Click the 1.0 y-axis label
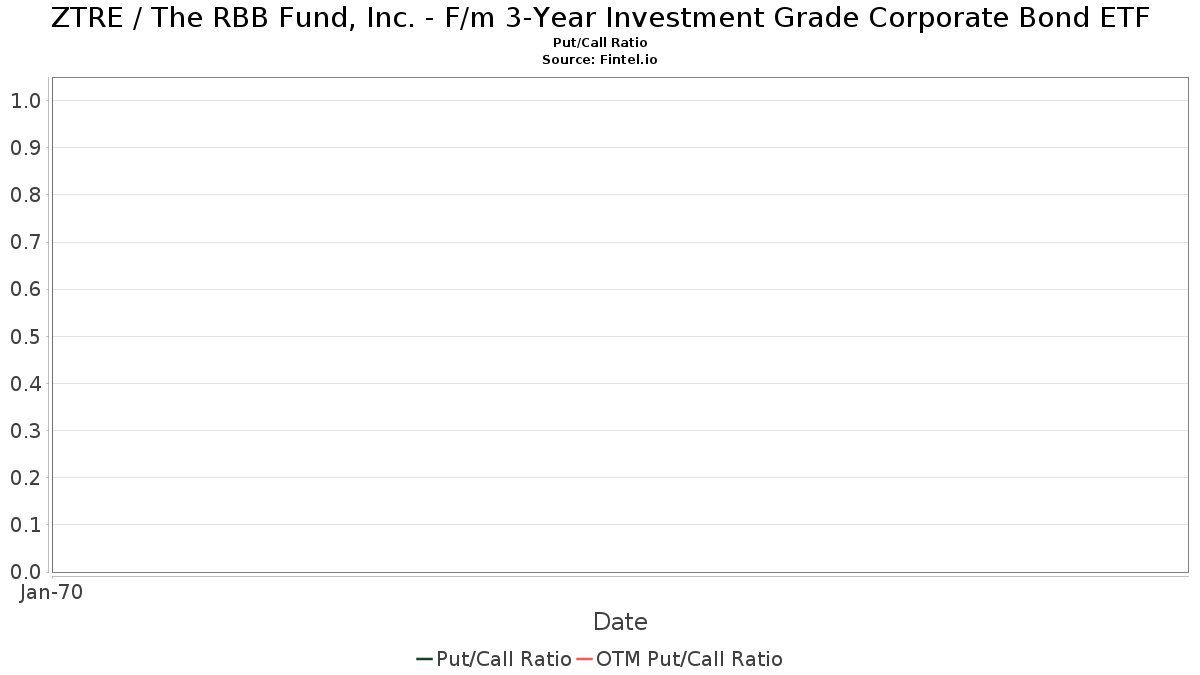 coord(25,100)
